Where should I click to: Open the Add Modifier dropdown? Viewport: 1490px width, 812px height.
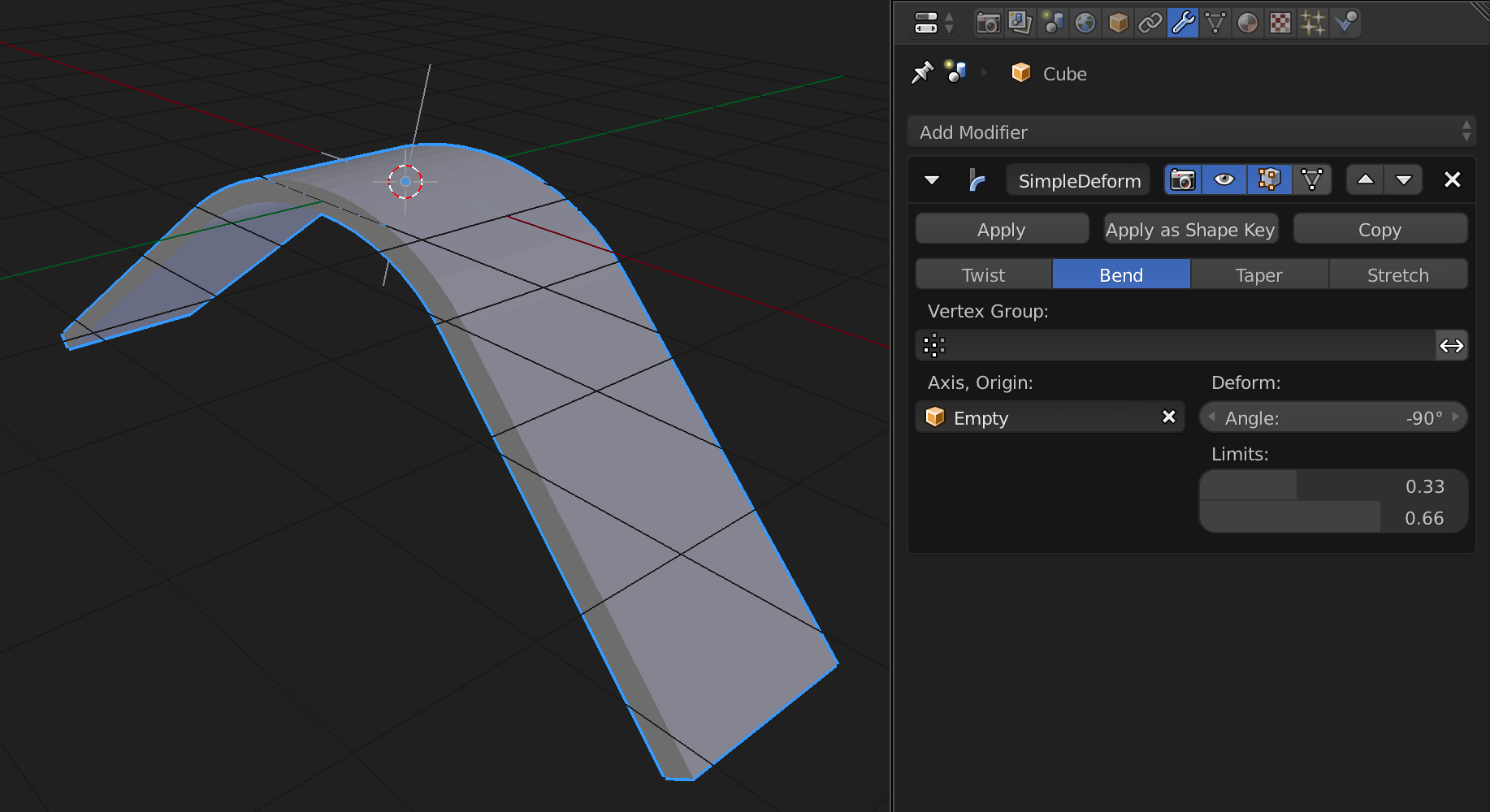(x=1191, y=132)
